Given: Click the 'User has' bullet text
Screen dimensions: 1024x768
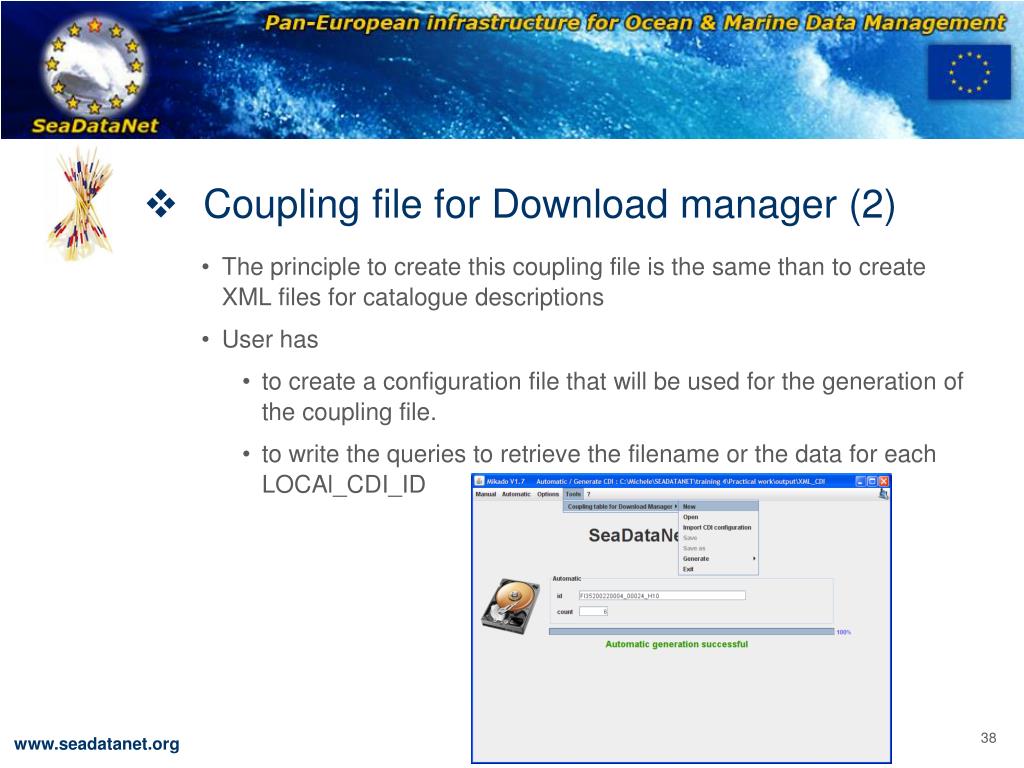Looking at the screenshot, I should tap(270, 340).
